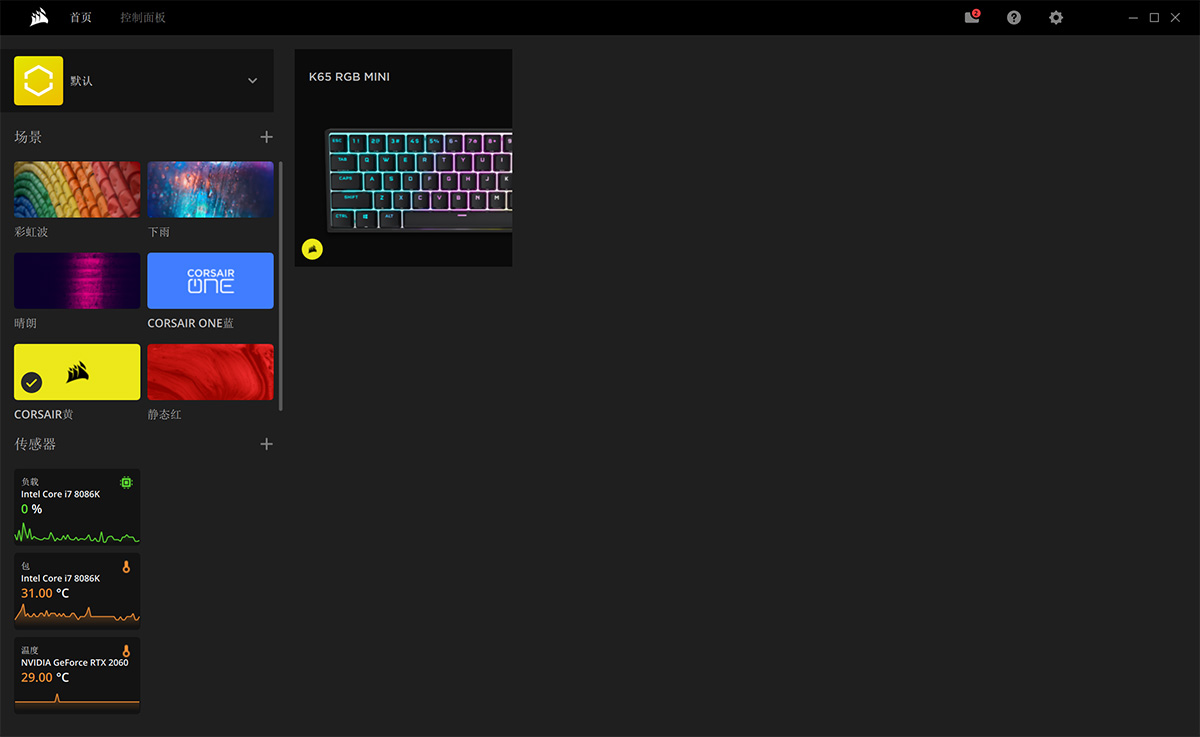1200x737 pixels.
Task: Open the help question mark icon
Action: pos(1014,17)
